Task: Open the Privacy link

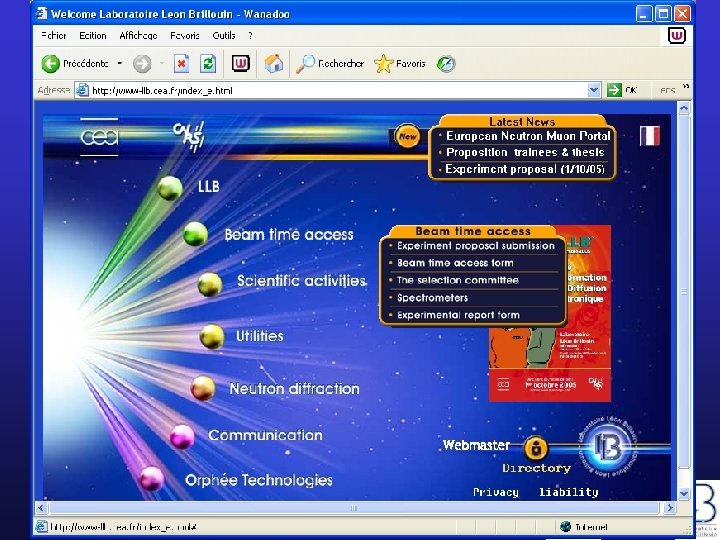Action: (495, 492)
